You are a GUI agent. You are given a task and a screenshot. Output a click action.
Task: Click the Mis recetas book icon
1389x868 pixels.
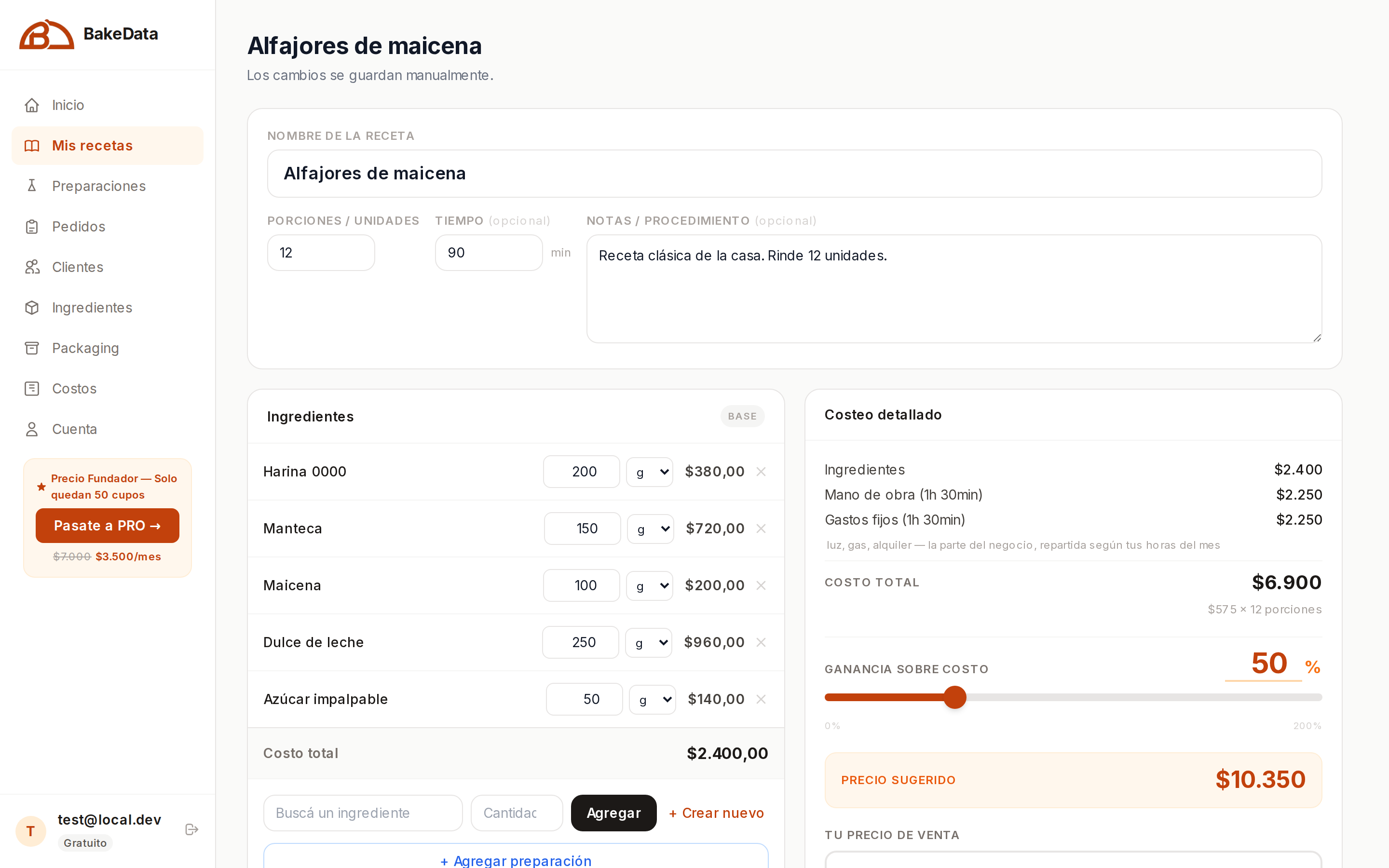pyautogui.click(x=32, y=146)
